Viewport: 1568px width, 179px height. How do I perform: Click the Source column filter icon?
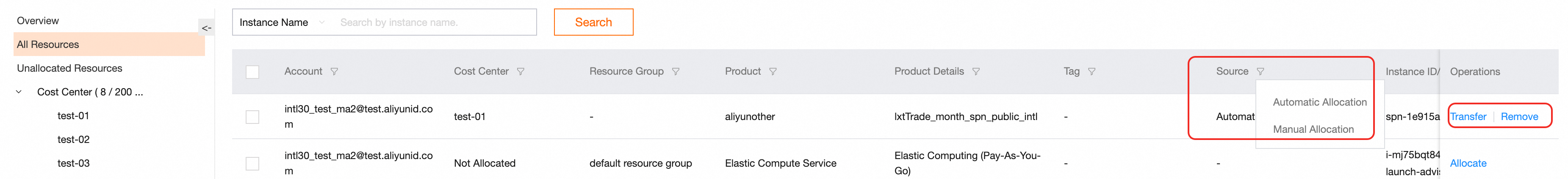coord(1260,72)
